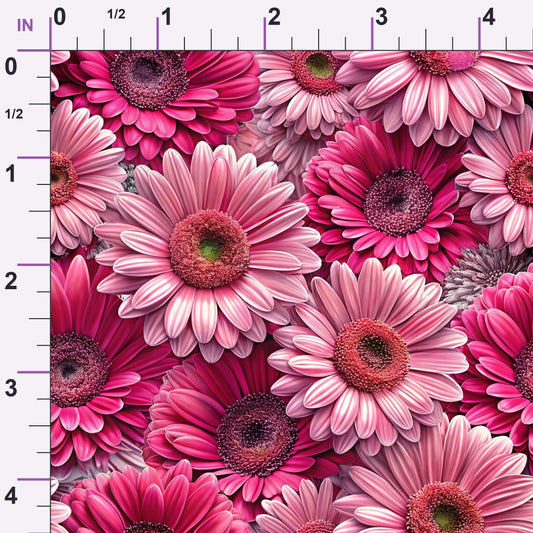Click the "2" on the vertical ruler

[11, 281]
